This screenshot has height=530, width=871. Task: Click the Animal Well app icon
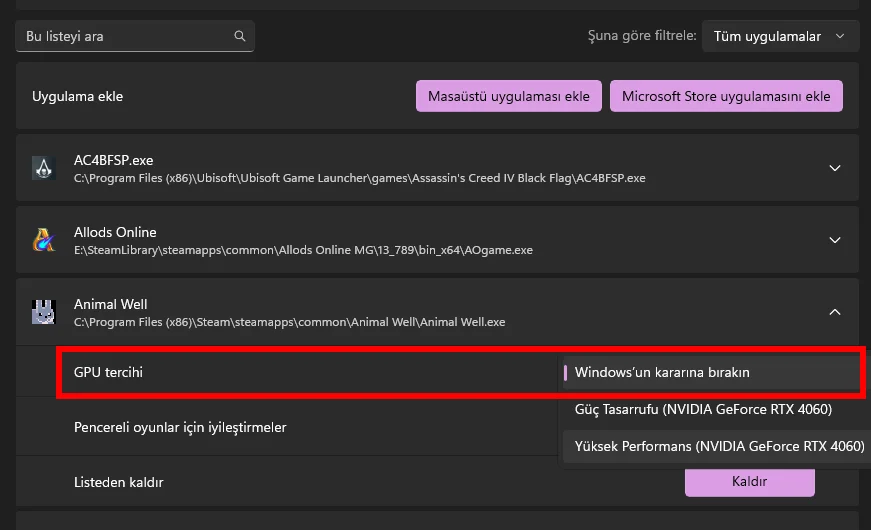43,312
